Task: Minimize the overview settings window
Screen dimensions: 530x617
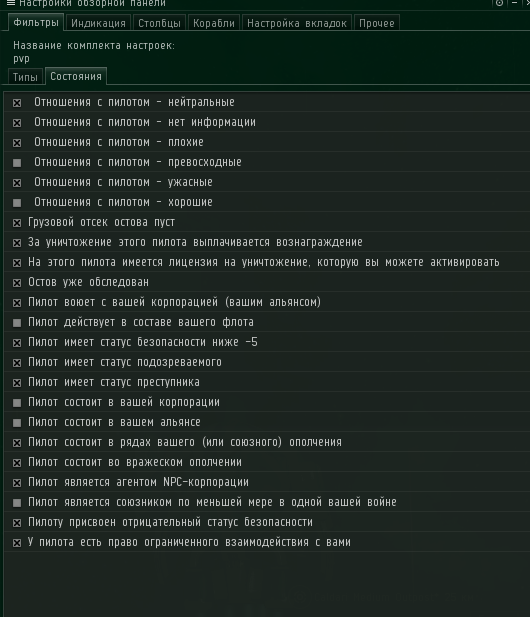Action: [514, 3]
